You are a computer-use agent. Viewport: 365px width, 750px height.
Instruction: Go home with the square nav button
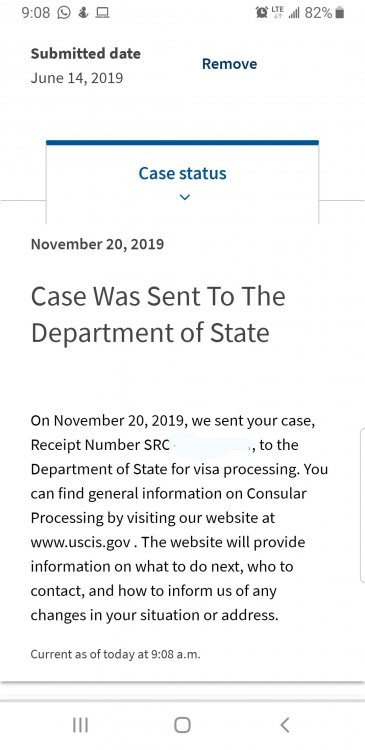click(x=182, y=726)
